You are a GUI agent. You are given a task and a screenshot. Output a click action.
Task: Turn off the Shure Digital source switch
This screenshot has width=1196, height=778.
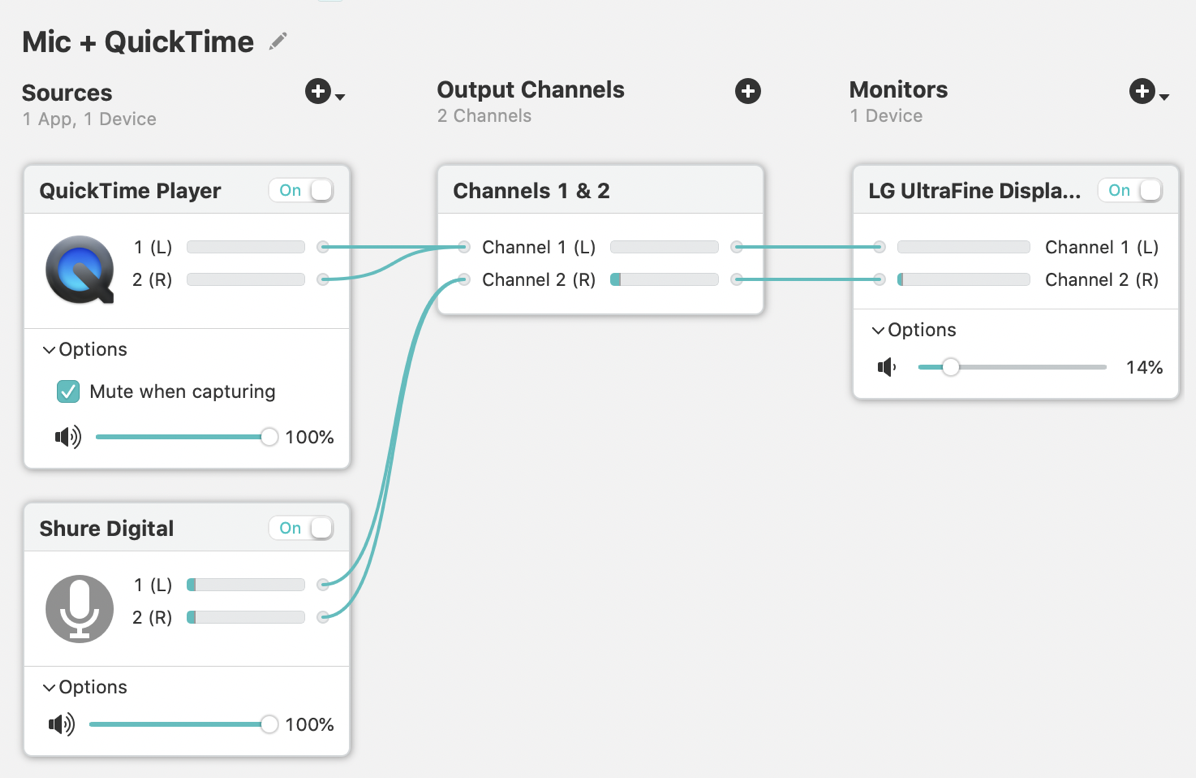pyautogui.click(x=301, y=528)
